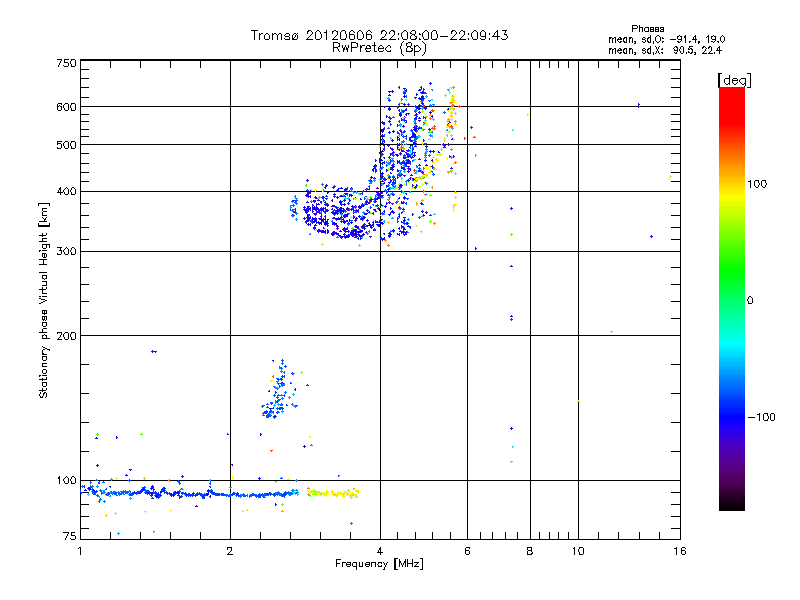Screen dimensions: 800x600
Task: Click the 'mean, sd,O: -91.4, 19.0' statistics line
Action: [666, 39]
